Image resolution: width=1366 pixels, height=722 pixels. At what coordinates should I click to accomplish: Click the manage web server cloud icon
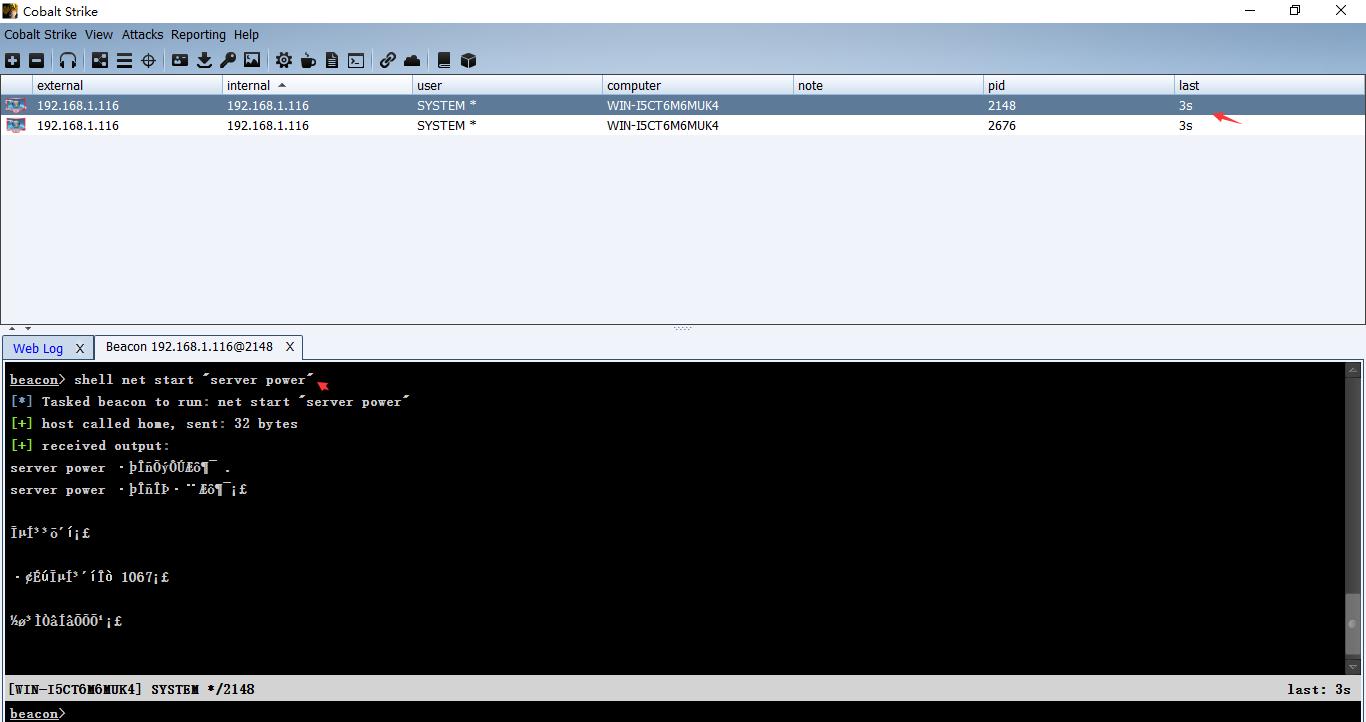click(412, 60)
